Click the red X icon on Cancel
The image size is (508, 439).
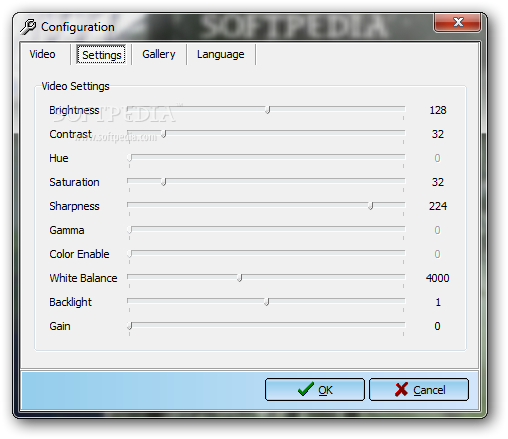click(401, 389)
